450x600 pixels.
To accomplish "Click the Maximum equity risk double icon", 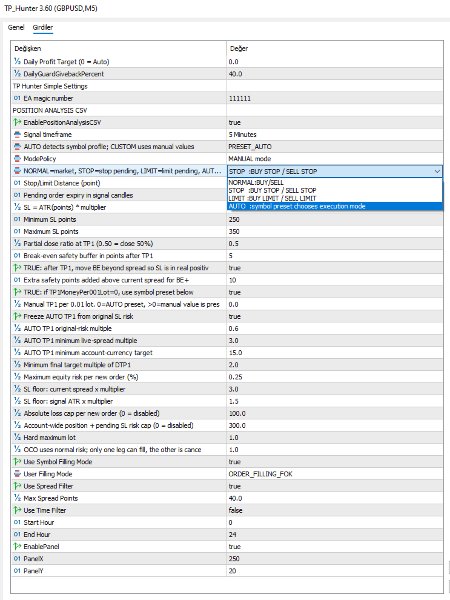I will (17, 377).
